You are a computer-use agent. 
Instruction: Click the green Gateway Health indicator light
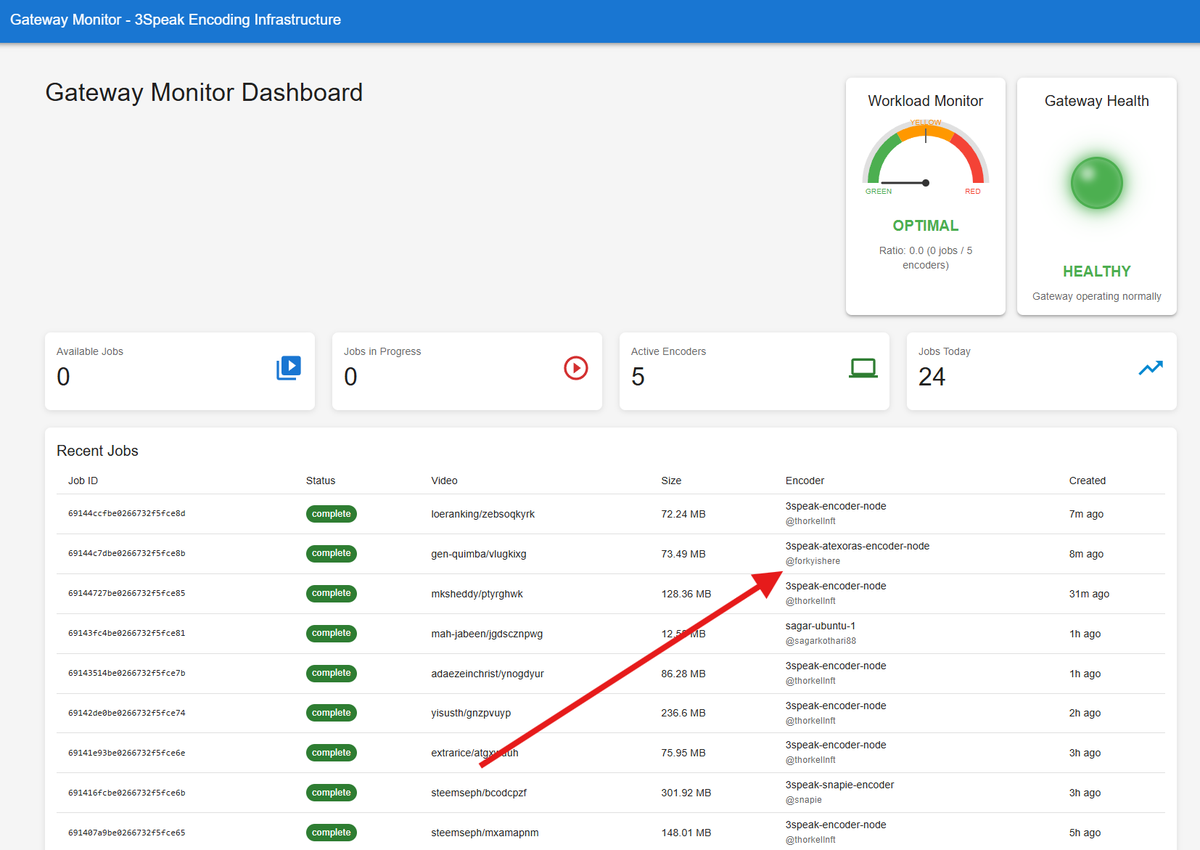tap(1097, 183)
